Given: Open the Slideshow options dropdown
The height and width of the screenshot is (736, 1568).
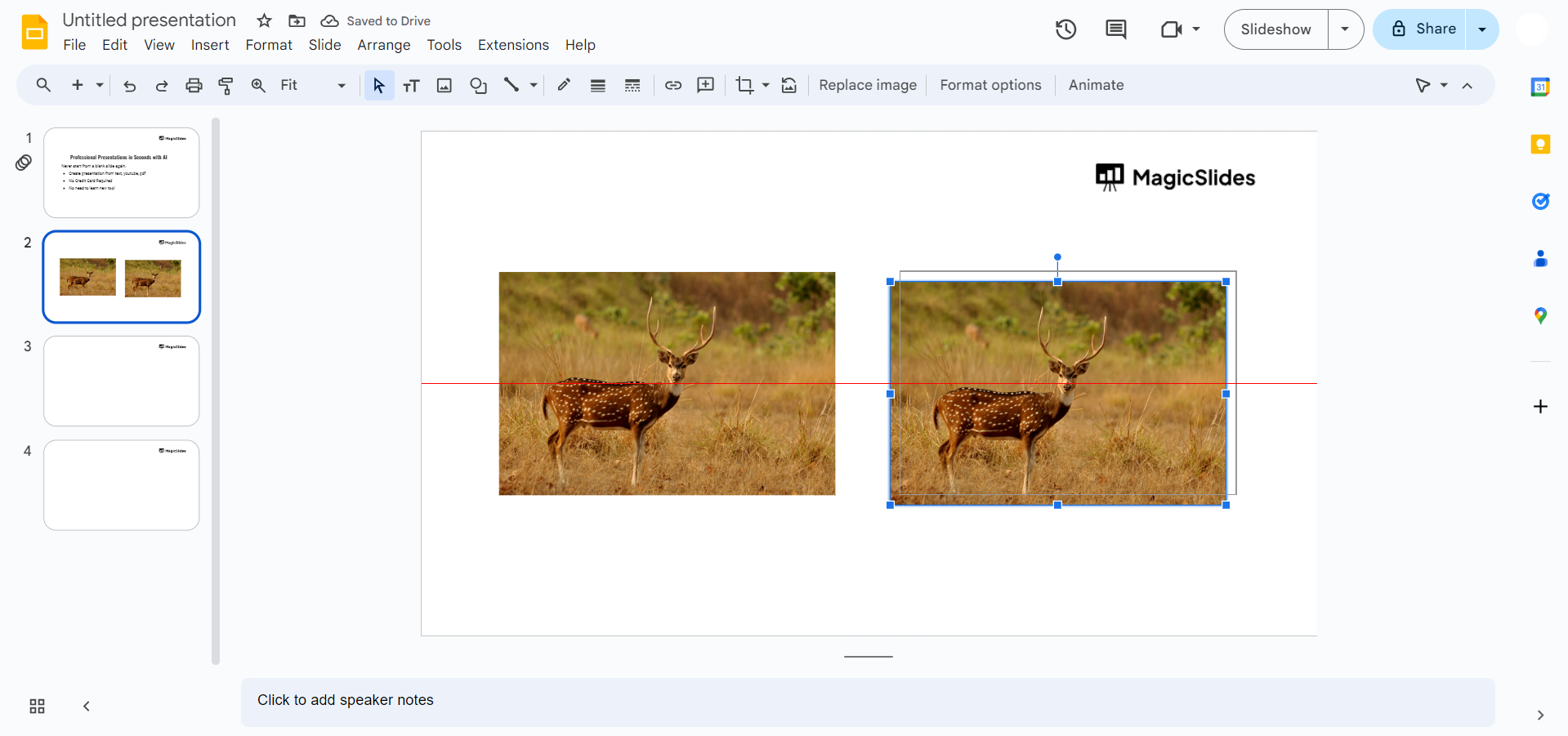Looking at the screenshot, I should [x=1344, y=29].
